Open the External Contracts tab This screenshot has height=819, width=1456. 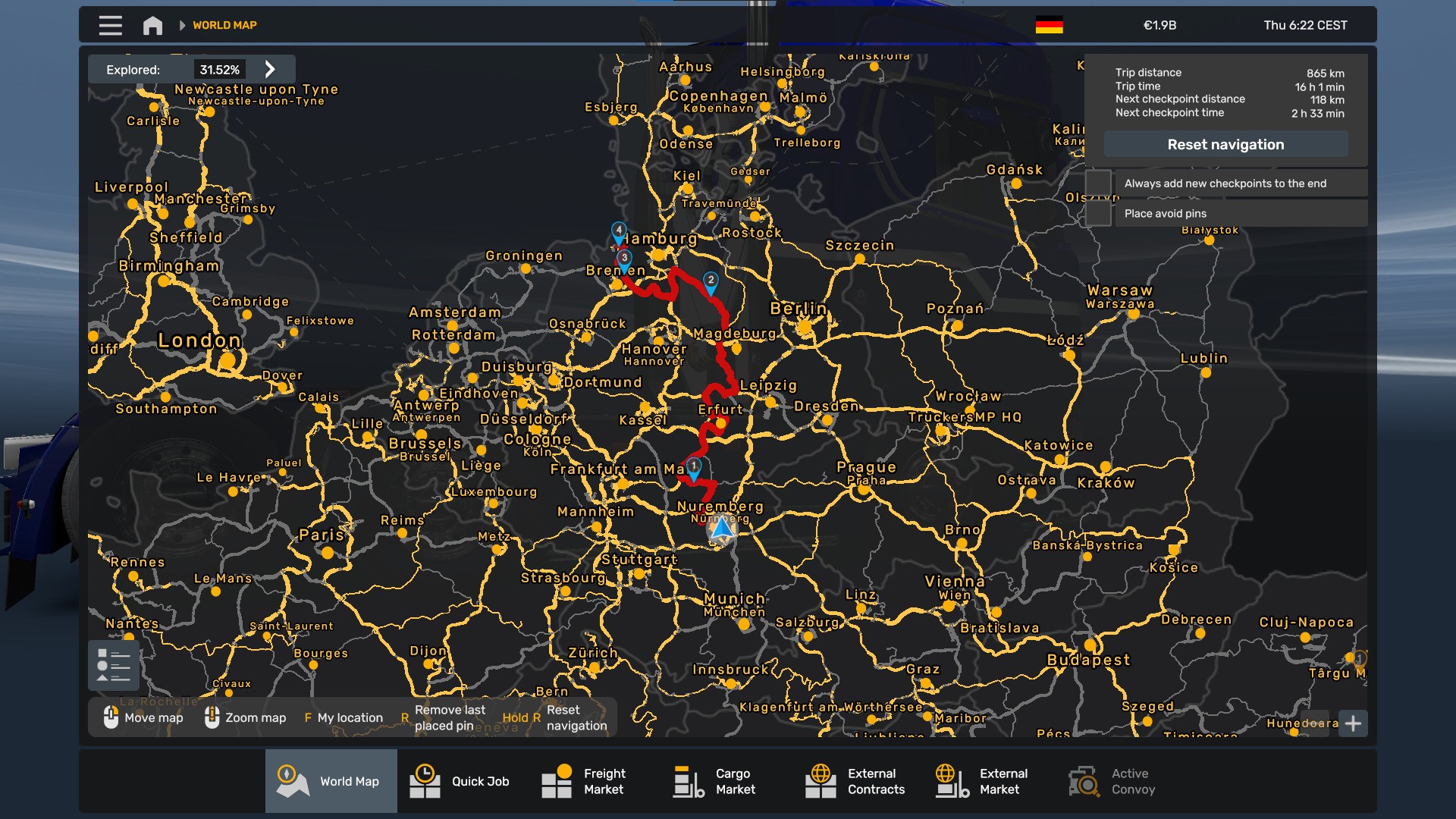[859, 781]
